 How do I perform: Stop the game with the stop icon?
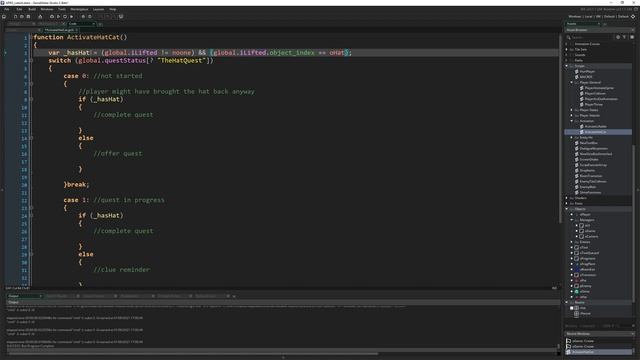(x=65, y=16)
